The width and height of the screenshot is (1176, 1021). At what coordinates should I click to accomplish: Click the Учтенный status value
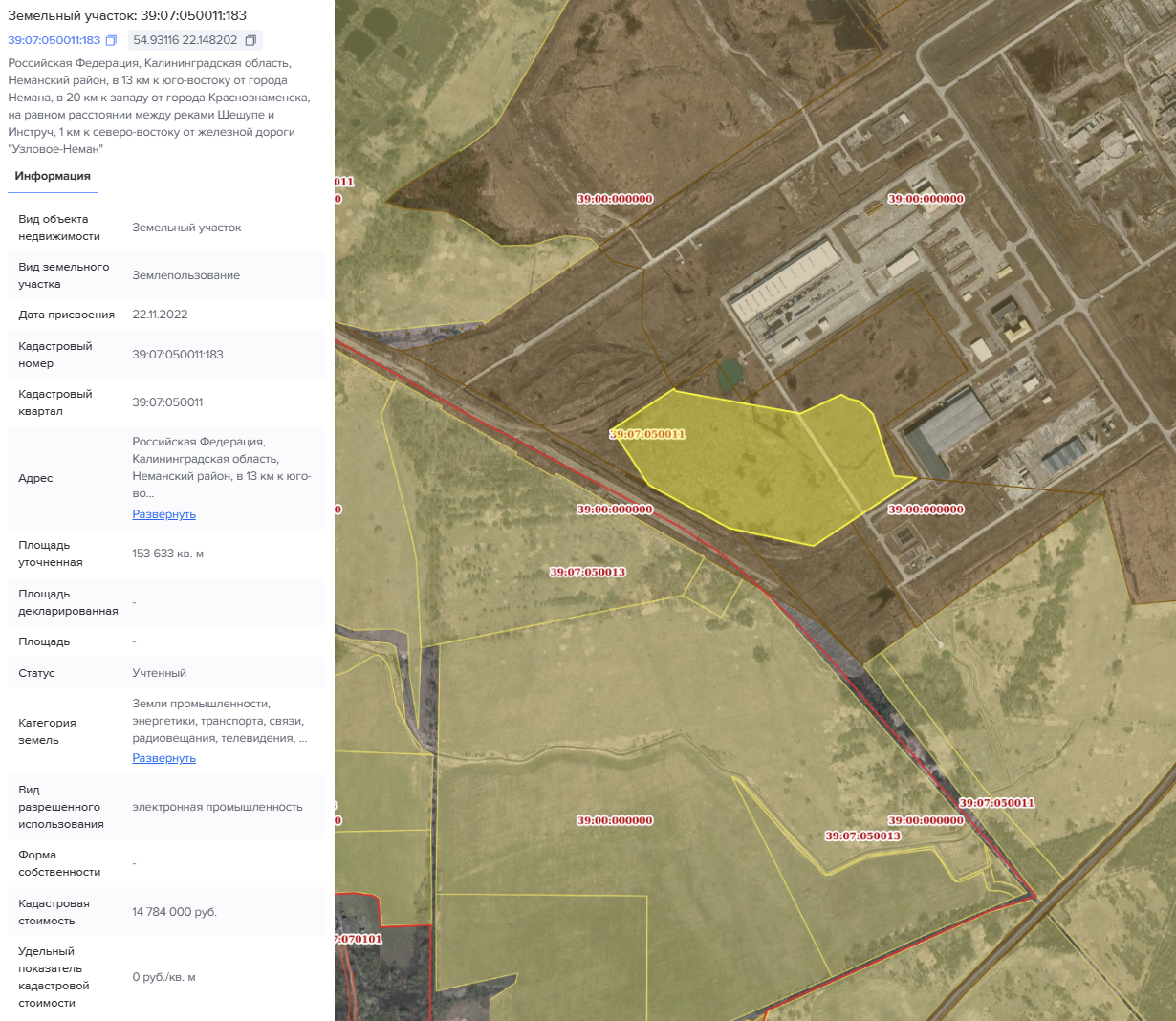(159, 673)
